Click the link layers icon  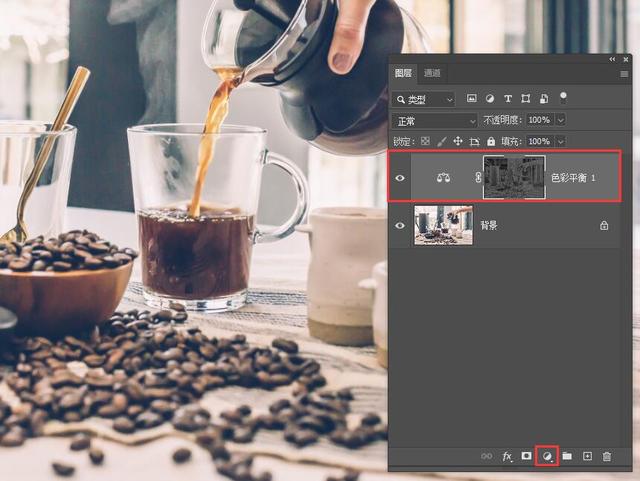pyautogui.click(x=487, y=456)
